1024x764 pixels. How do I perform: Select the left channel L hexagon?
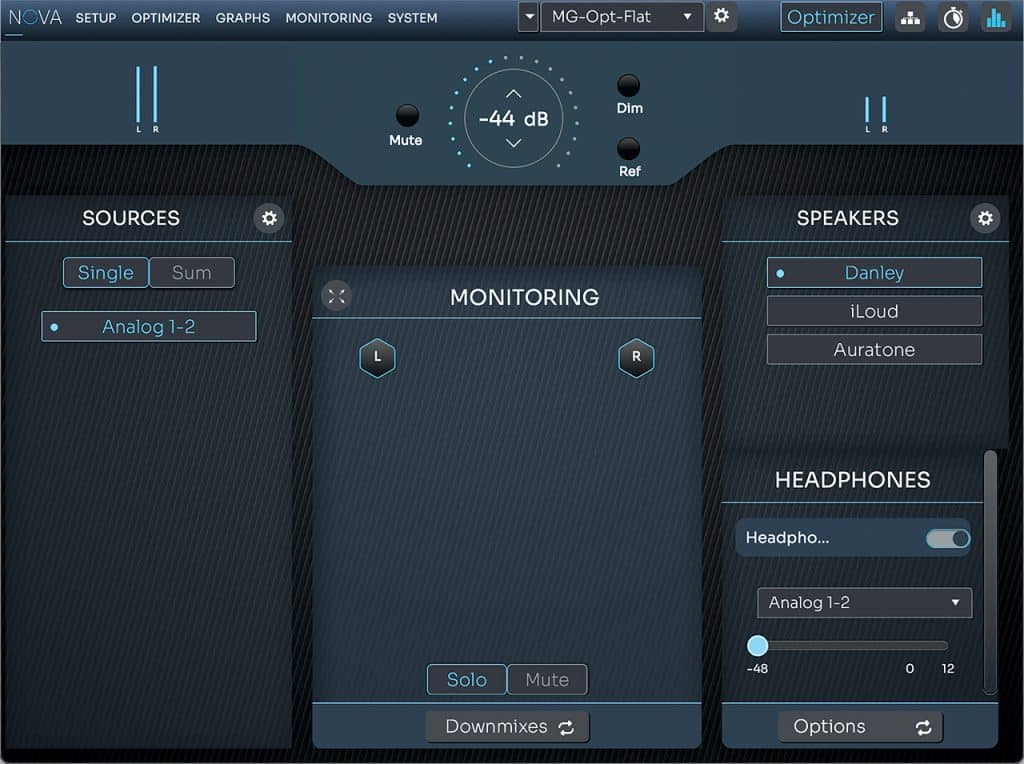coord(377,357)
